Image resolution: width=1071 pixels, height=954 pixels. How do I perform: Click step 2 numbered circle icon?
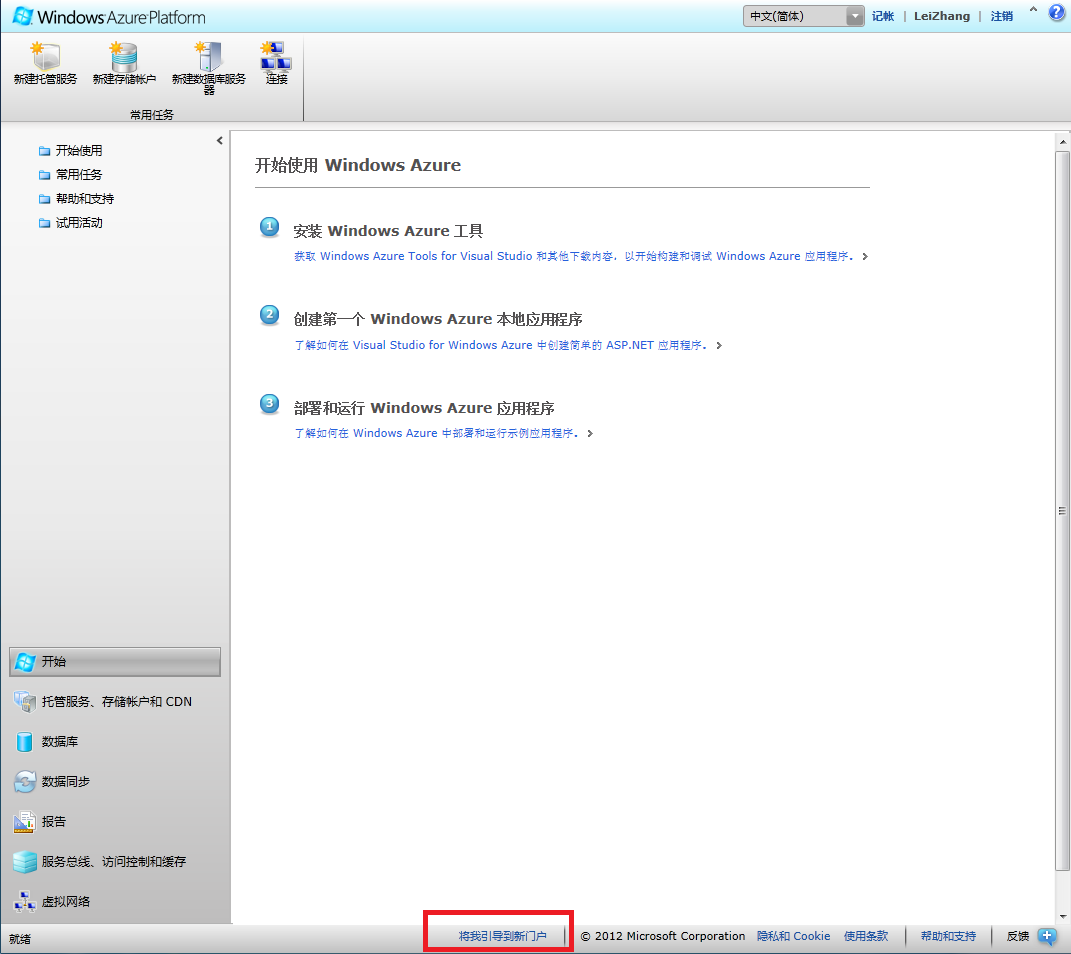(x=269, y=315)
